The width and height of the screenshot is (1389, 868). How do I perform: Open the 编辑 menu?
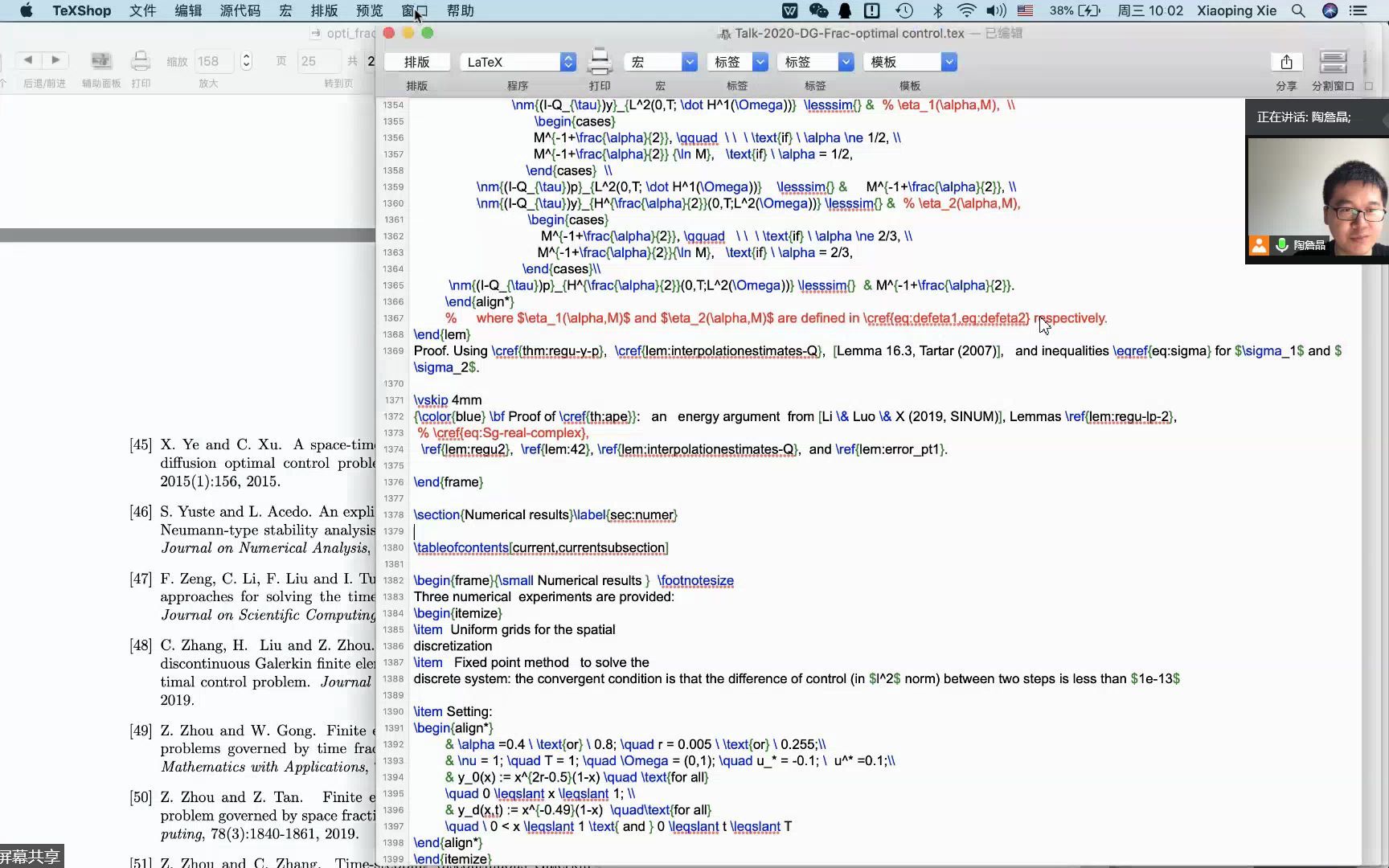click(x=188, y=10)
